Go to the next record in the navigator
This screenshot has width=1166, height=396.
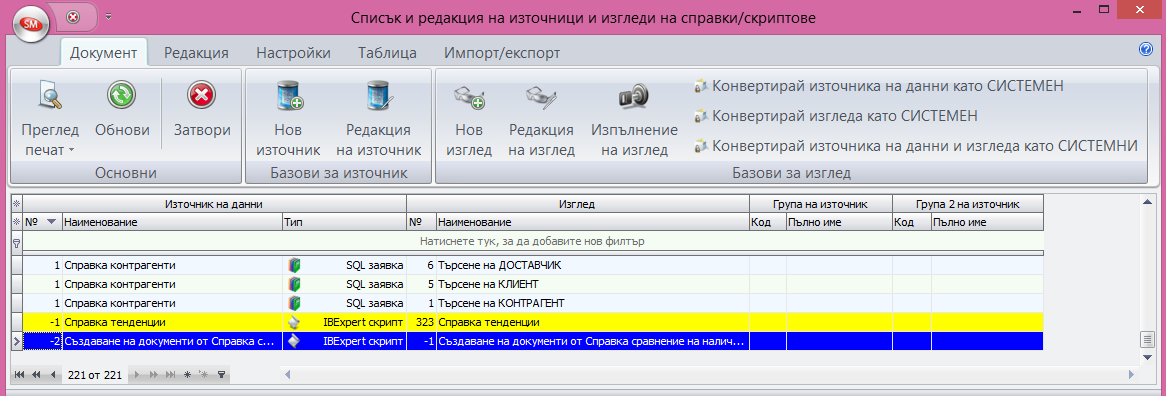(x=138, y=375)
